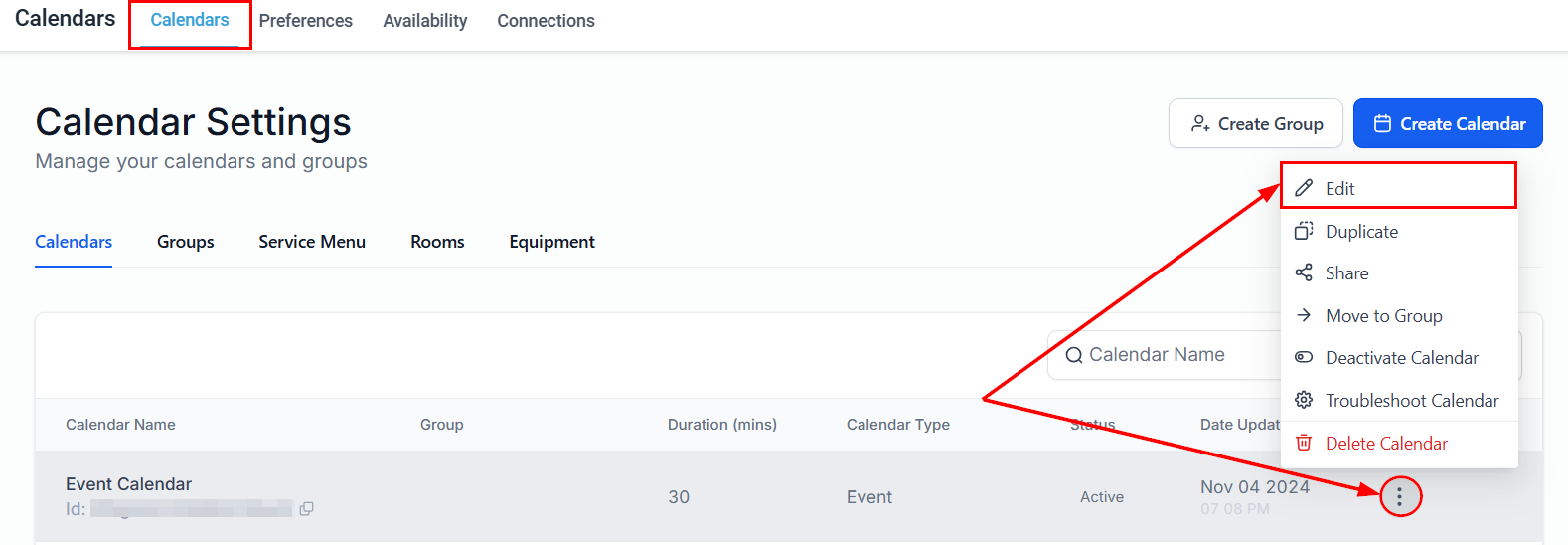Select Deactivate Calendar from the menu
1568x545 pixels.
click(1401, 358)
